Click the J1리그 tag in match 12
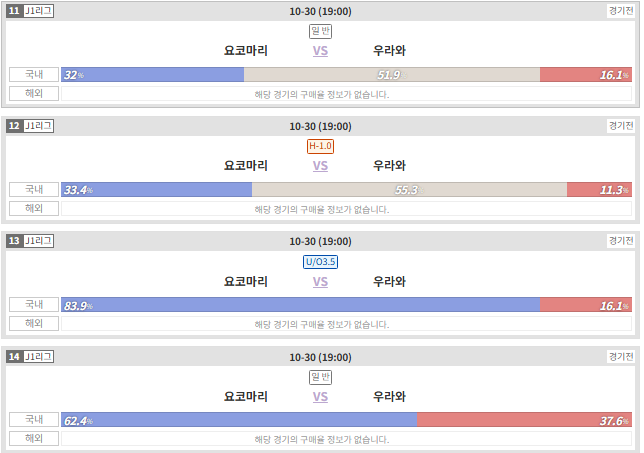 point(39,126)
